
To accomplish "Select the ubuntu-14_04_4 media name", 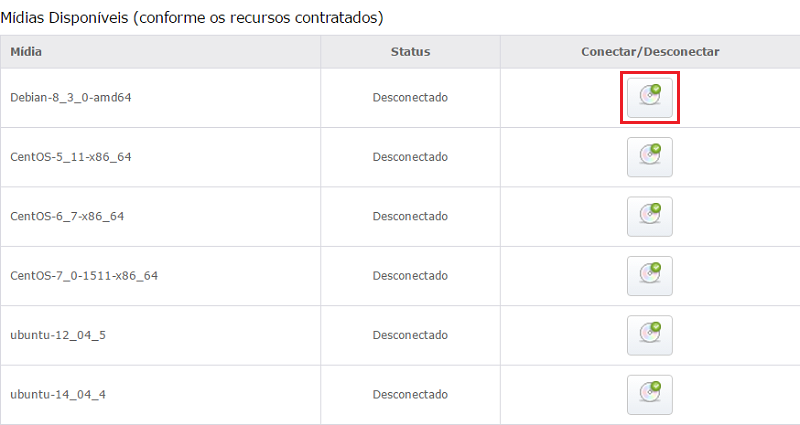I will [58, 394].
